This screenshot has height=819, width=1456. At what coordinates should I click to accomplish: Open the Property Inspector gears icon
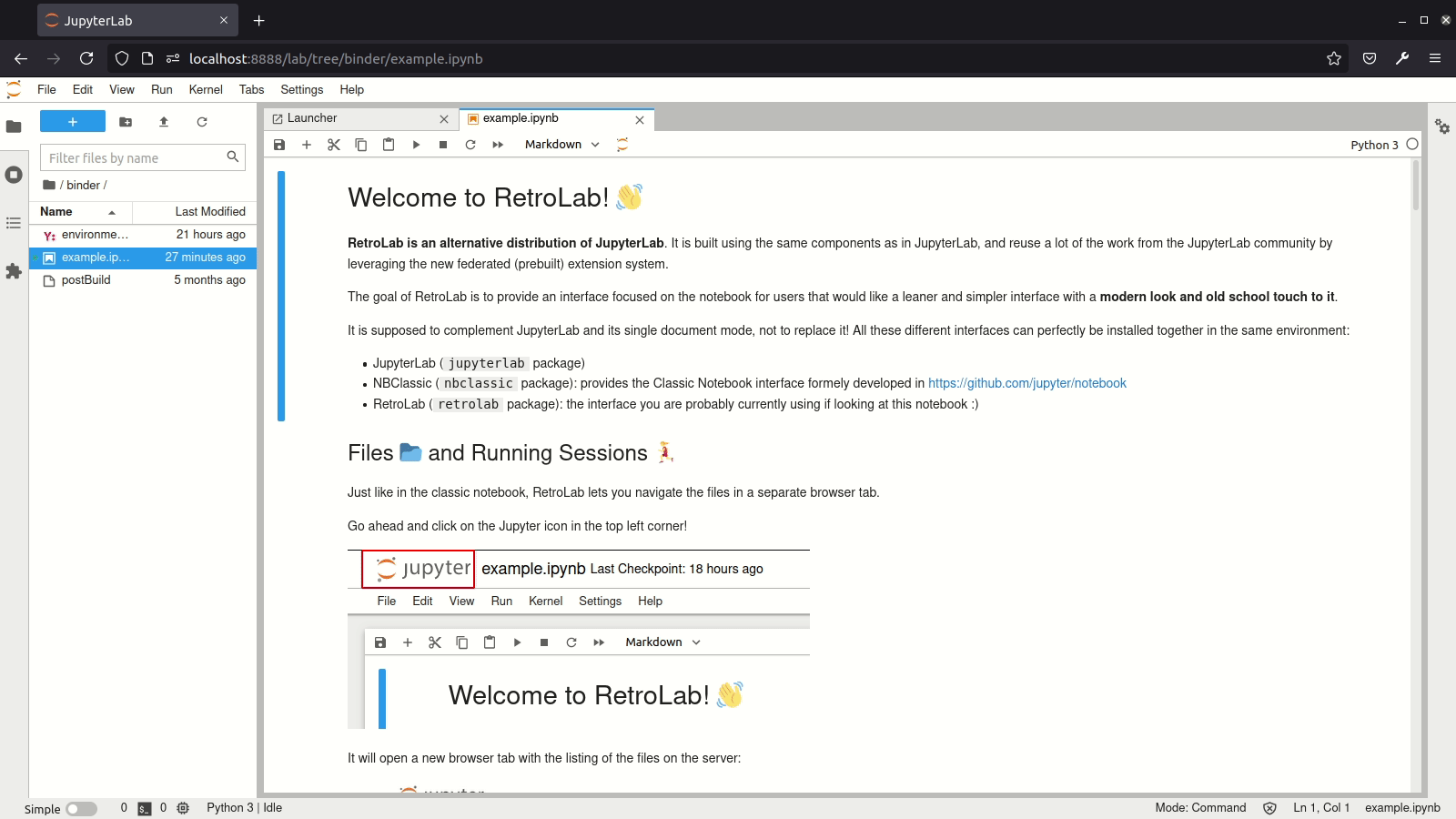point(1442,126)
